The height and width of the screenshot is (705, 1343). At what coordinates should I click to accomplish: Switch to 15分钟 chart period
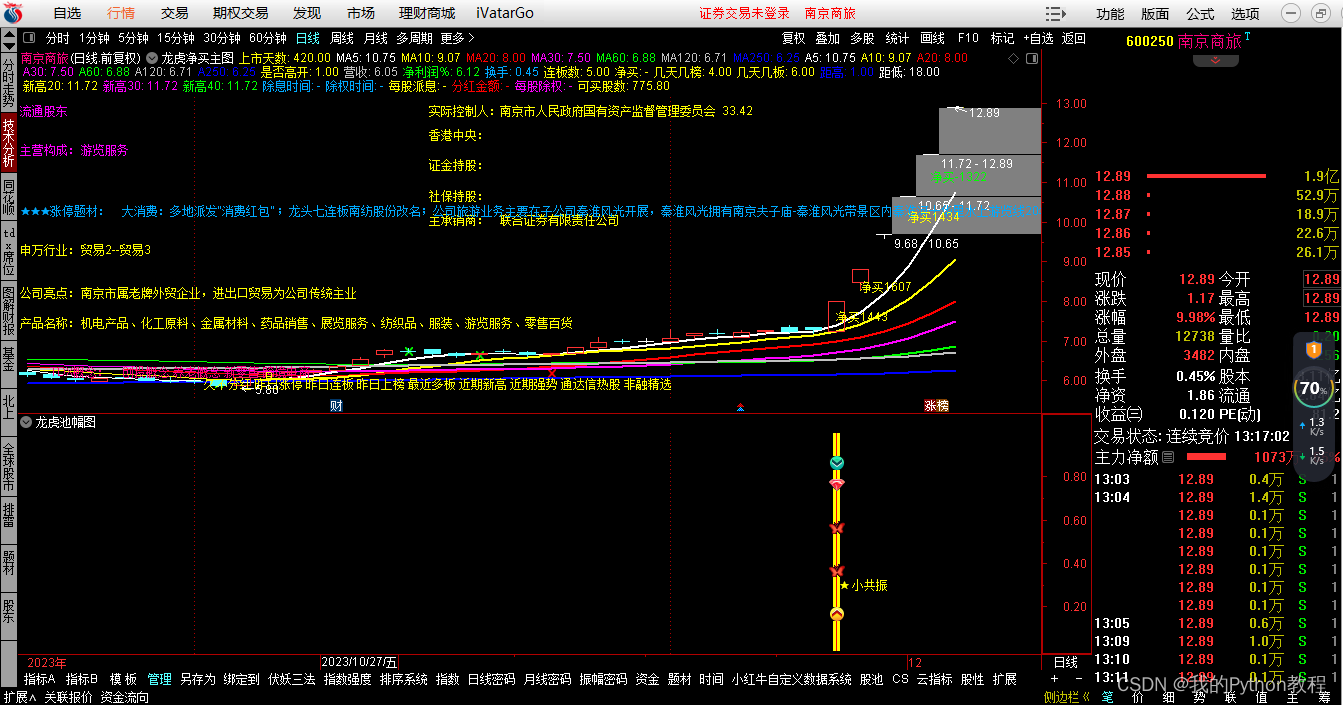click(175, 38)
